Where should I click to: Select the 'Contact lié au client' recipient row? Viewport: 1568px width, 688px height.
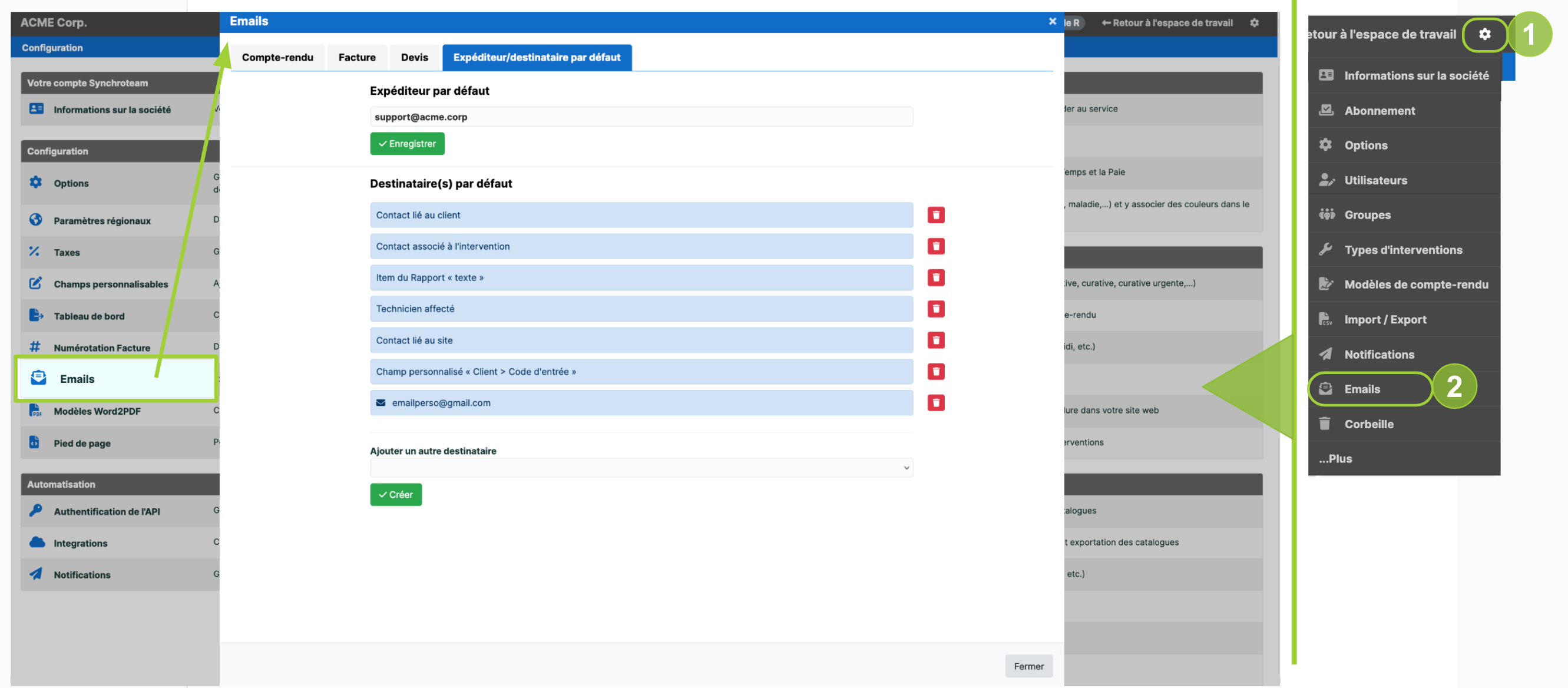641,215
